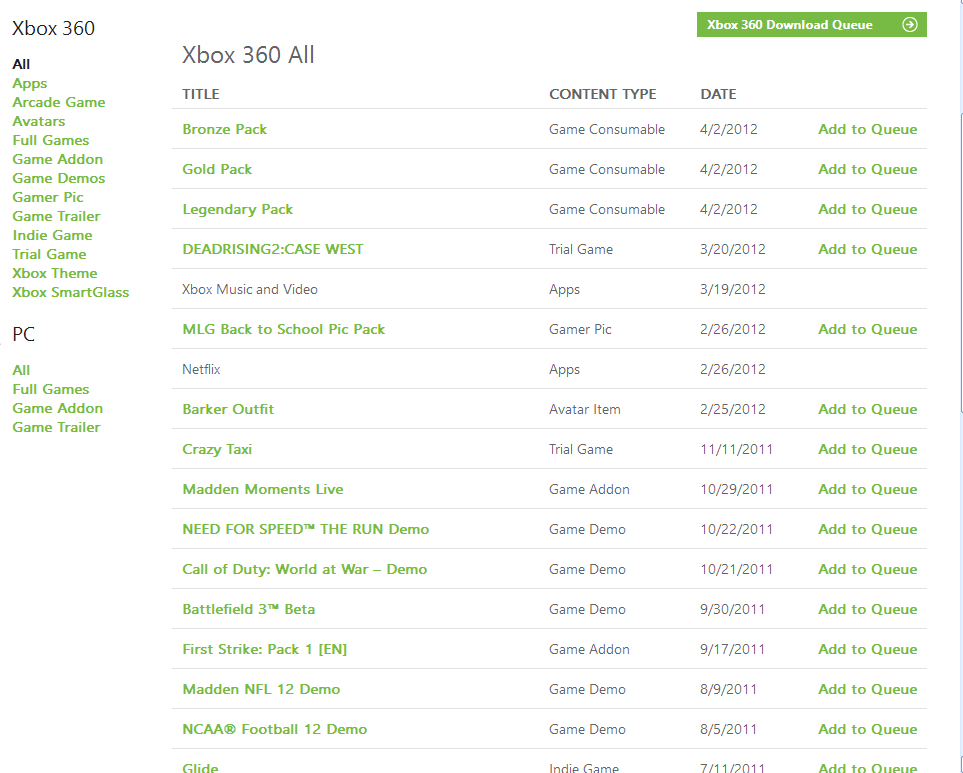Image resolution: width=963 pixels, height=773 pixels.
Task: Open the Crazy Taxi title
Action: 217,449
